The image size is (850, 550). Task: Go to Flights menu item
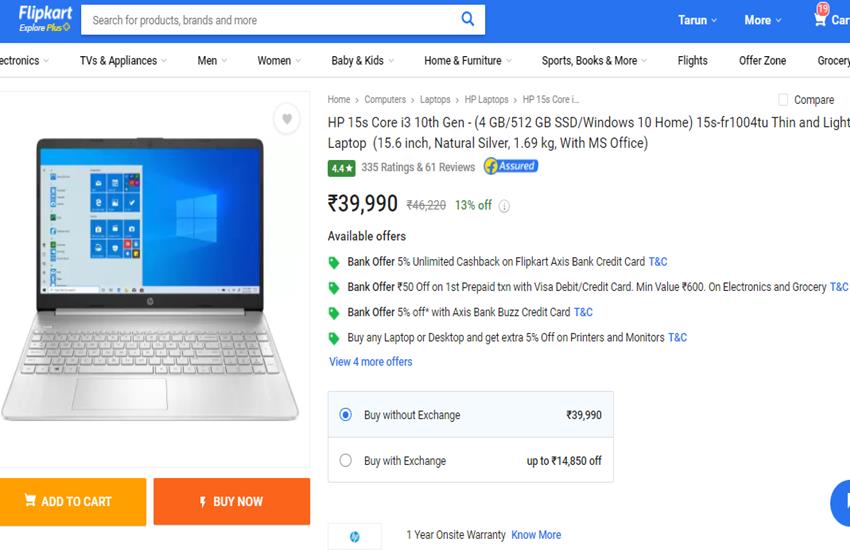pyautogui.click(x=692, y=61)
